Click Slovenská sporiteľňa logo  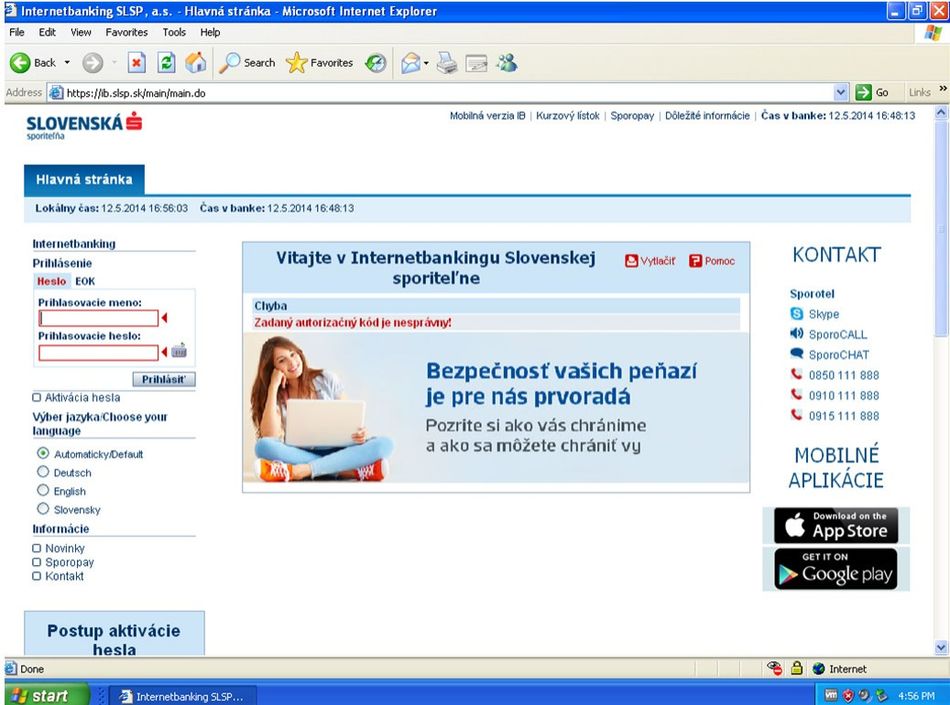(84, 125)
